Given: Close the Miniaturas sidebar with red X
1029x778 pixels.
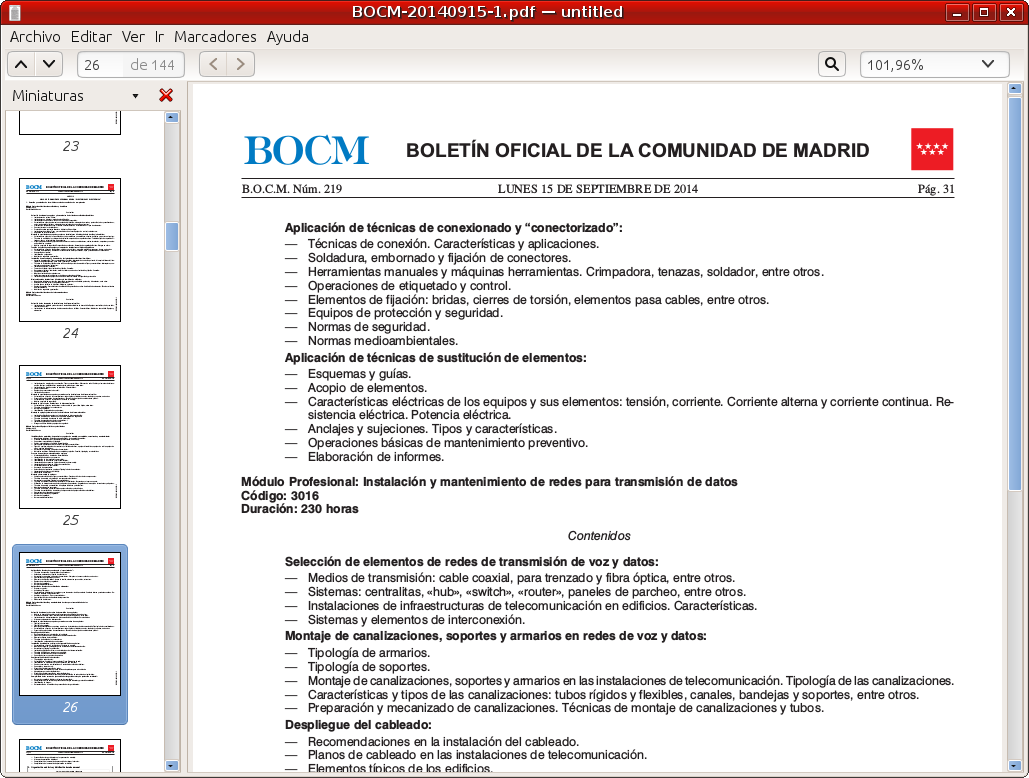Looking at the screenshot, I should tap(166, 96).
